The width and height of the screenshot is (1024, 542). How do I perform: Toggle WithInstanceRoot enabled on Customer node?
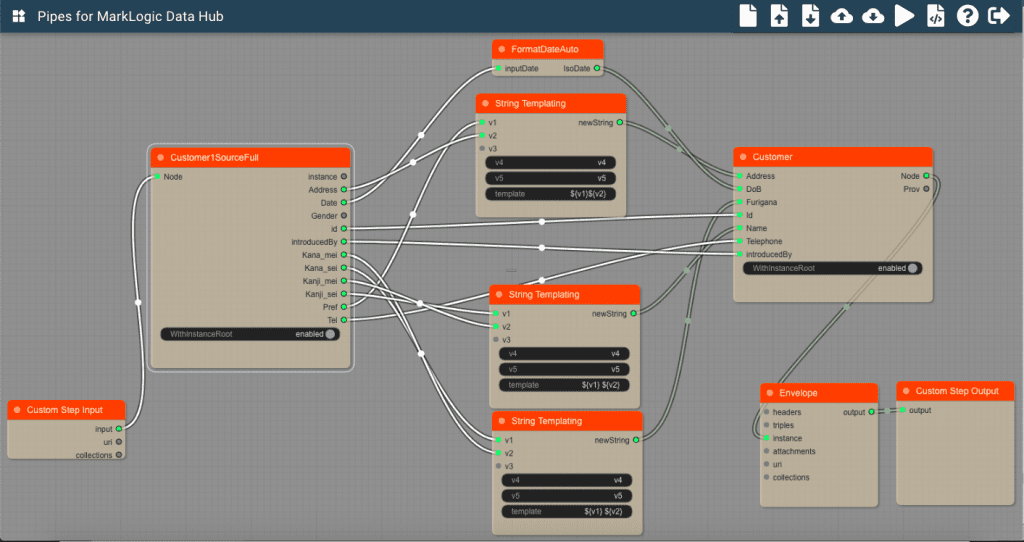(x=912, y=268)
